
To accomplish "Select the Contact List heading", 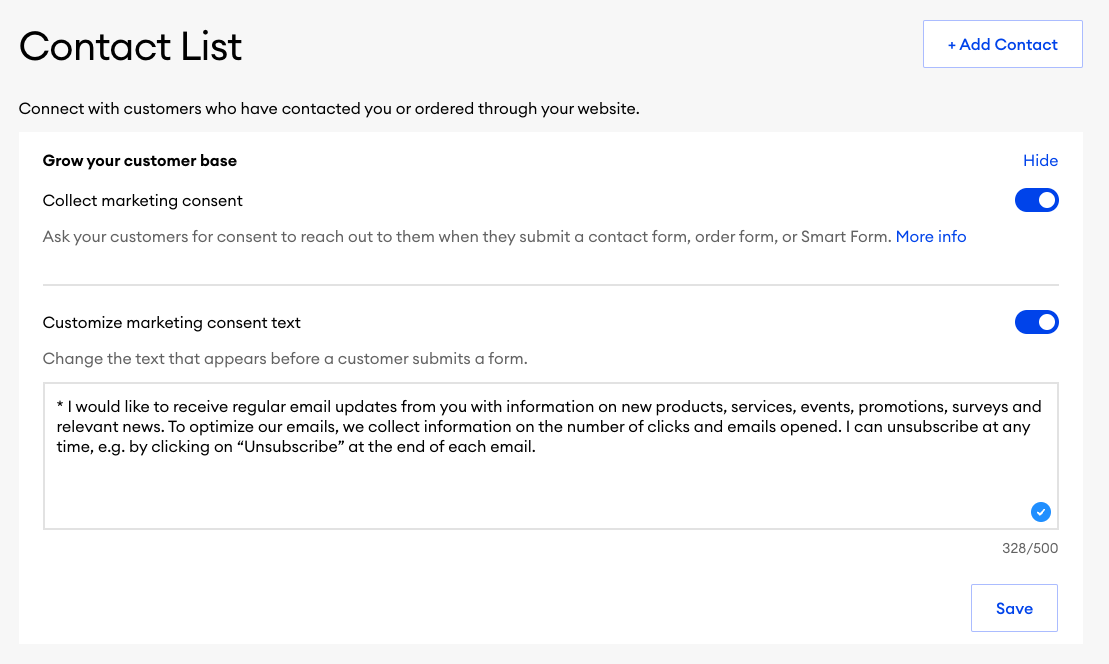I will [130, 47].
